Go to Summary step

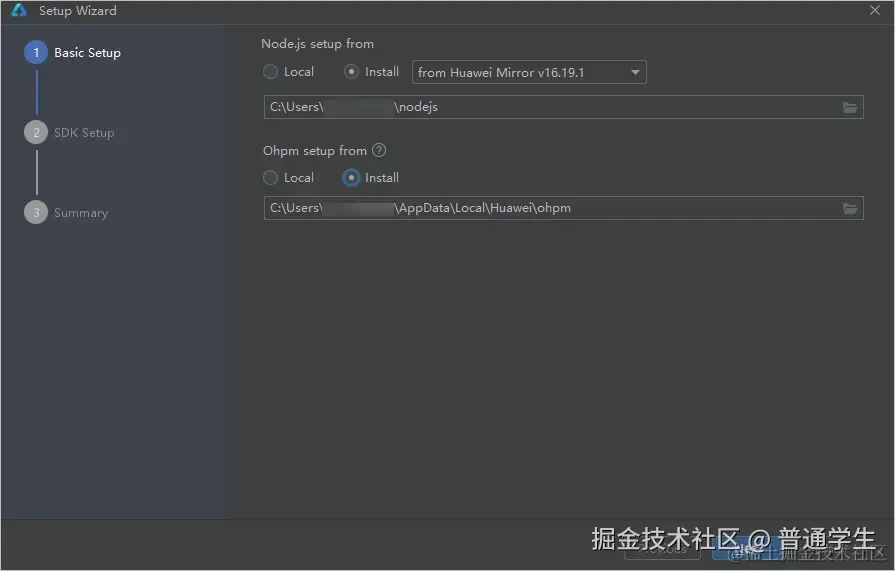pyautogui.click(x=66, y=212)
